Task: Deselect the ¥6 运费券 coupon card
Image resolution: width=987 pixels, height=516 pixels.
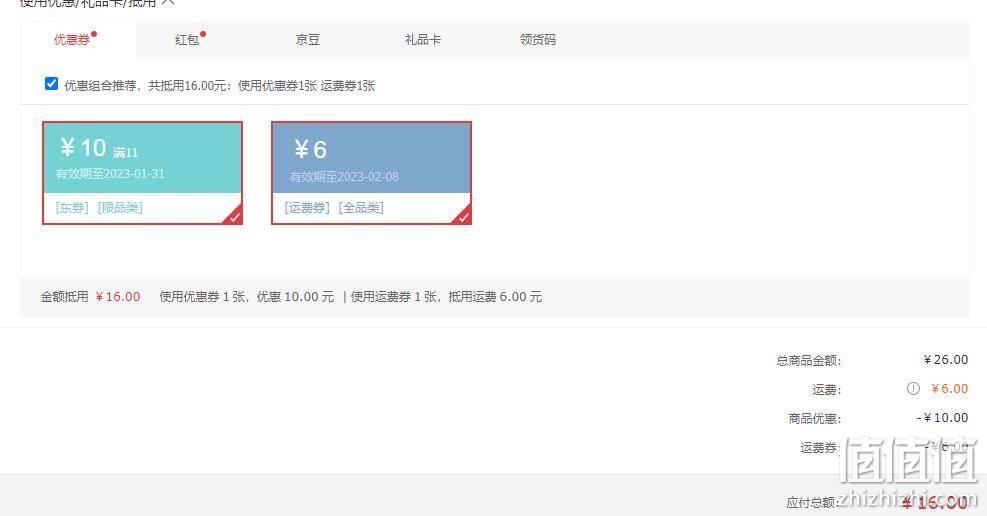Action: tap(371, 173)
